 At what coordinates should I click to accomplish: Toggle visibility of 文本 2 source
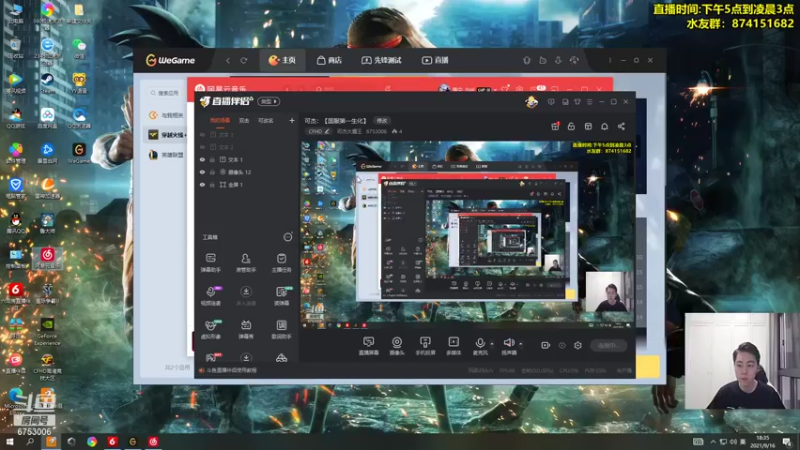[203, 147]
